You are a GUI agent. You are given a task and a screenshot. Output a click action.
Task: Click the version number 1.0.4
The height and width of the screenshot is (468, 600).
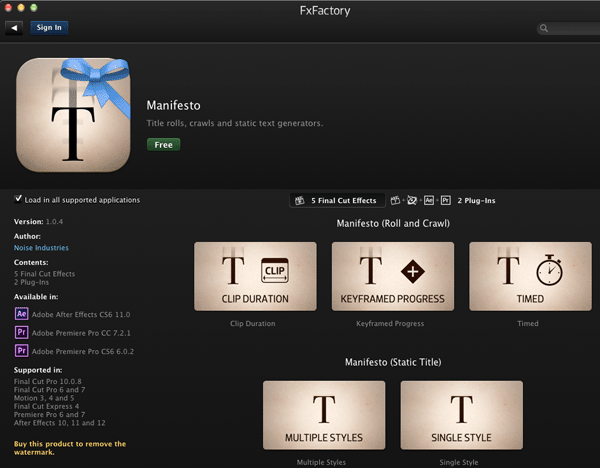(54, 222)
